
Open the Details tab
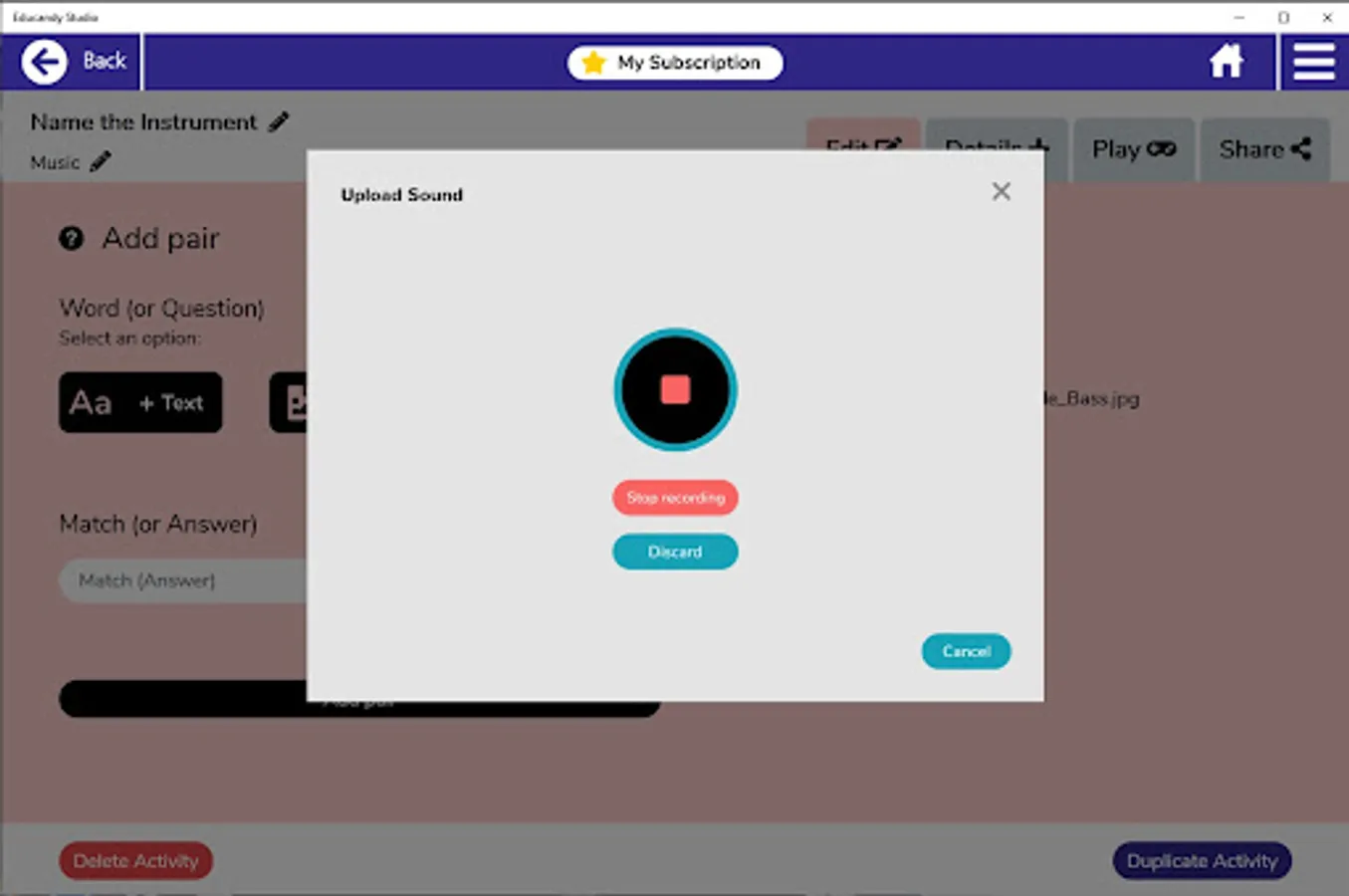pos(997,134)
